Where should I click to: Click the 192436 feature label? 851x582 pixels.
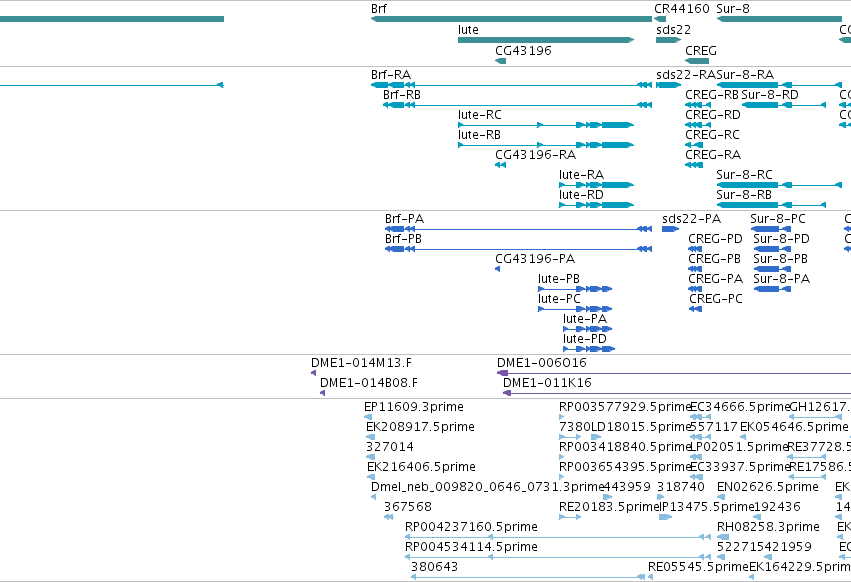[x=777, y=507]
